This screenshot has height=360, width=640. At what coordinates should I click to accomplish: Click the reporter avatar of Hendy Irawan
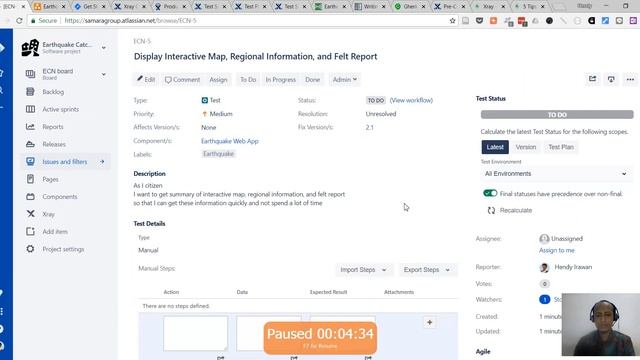[544, 267]
